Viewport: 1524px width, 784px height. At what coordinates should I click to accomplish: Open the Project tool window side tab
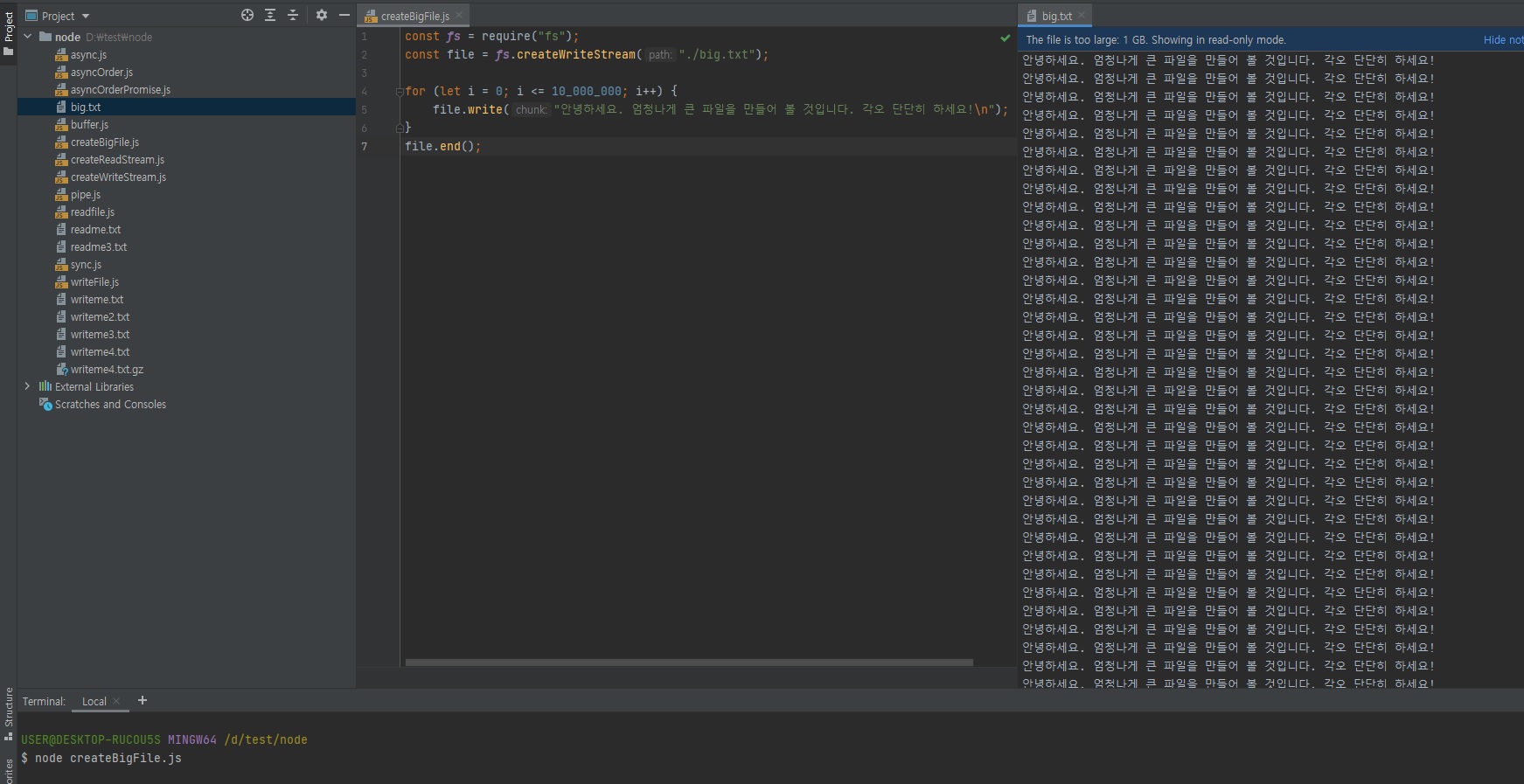pyautogui.click(x=9, y=33)
